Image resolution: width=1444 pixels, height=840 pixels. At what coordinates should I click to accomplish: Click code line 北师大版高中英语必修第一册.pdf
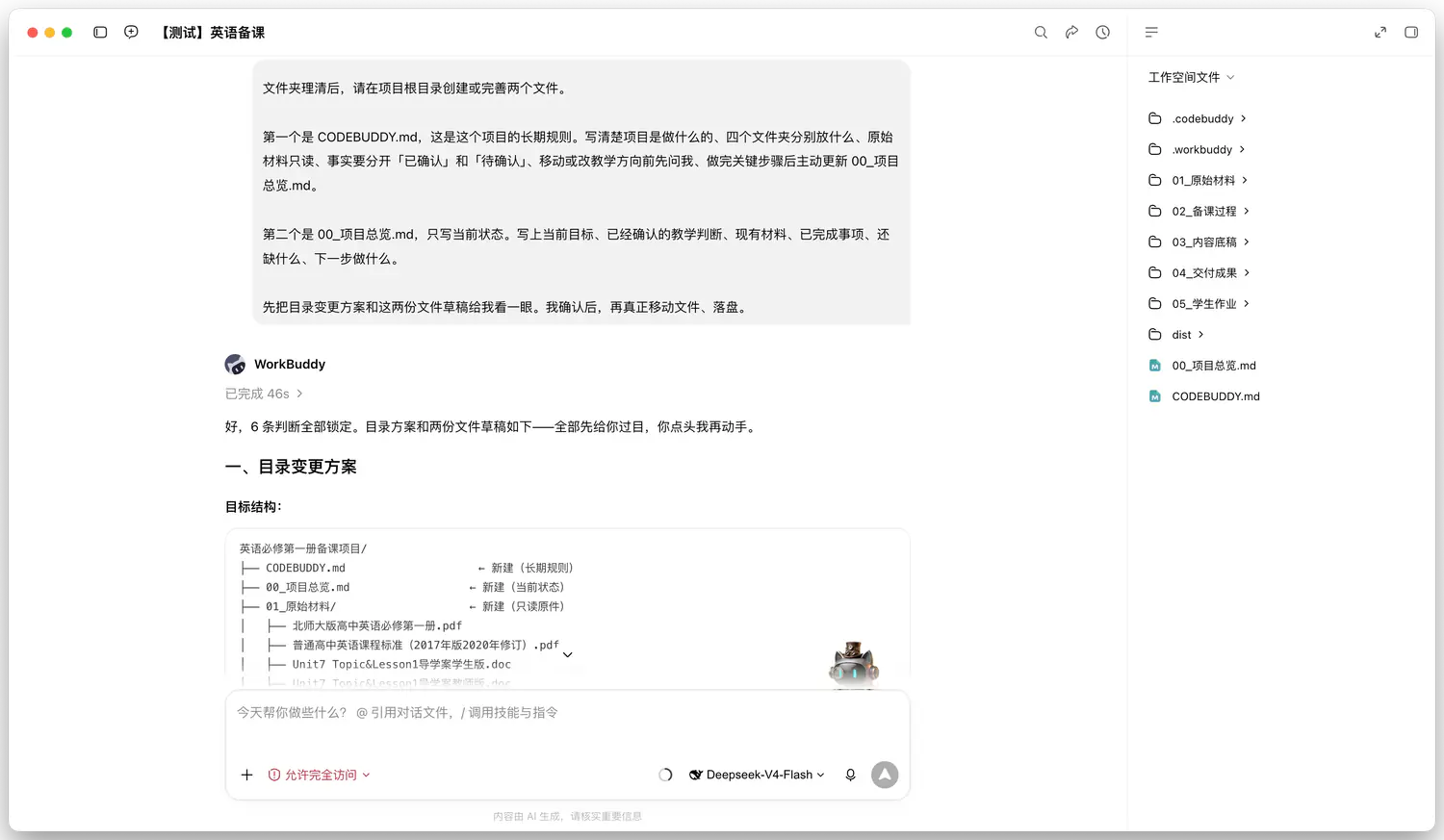pos(377,625)
